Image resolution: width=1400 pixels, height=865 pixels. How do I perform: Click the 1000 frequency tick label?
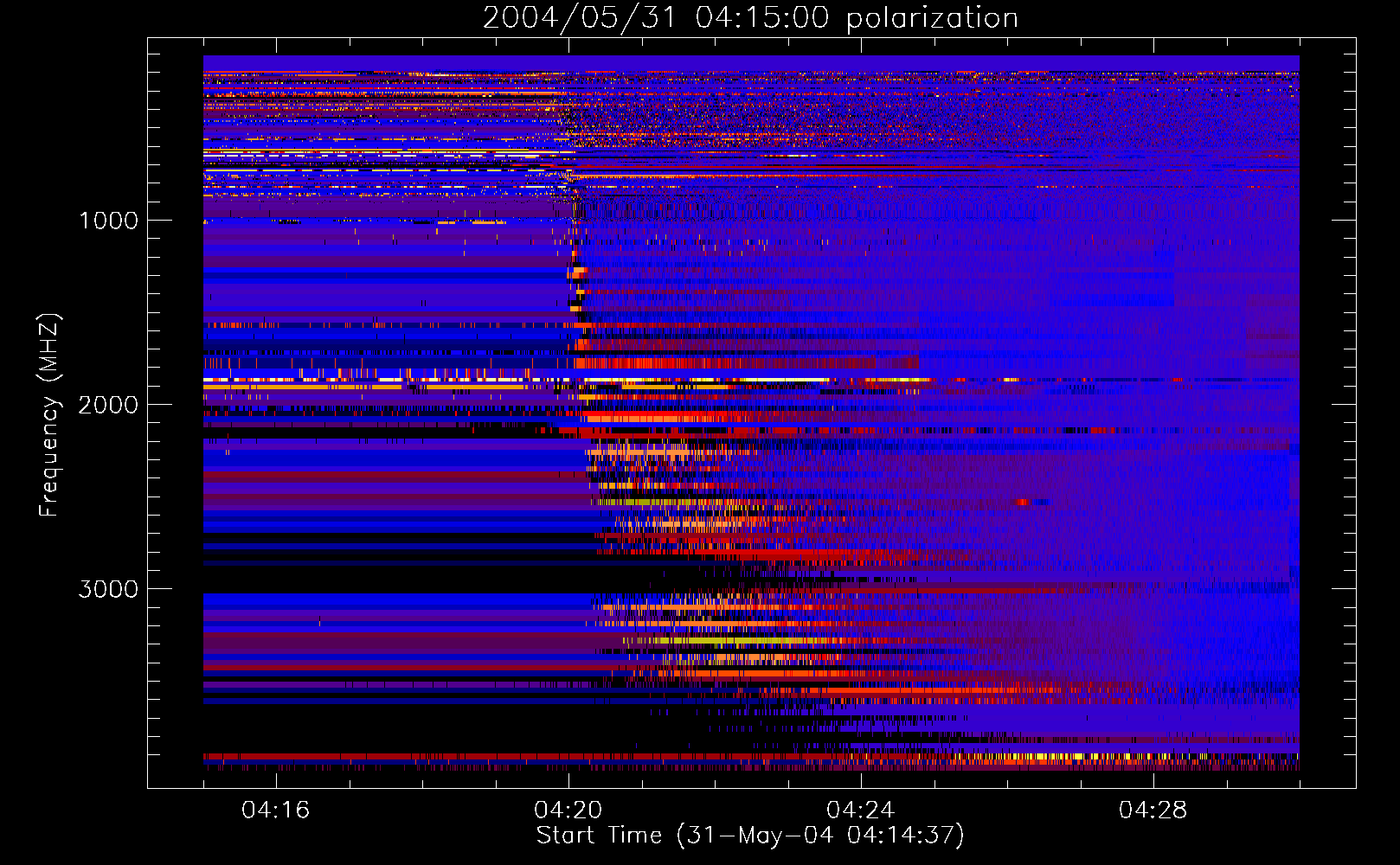click(109, 221)
